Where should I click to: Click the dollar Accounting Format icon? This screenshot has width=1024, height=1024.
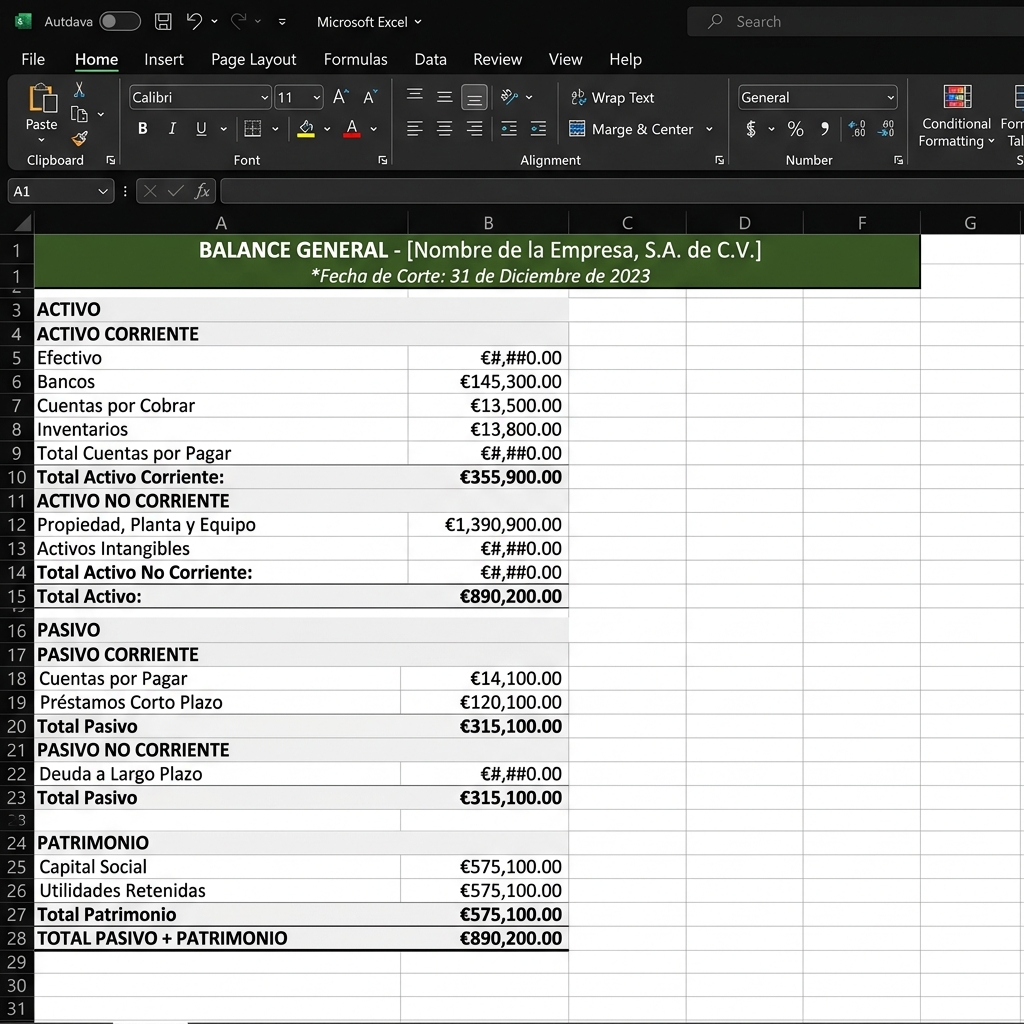(751, 129)
